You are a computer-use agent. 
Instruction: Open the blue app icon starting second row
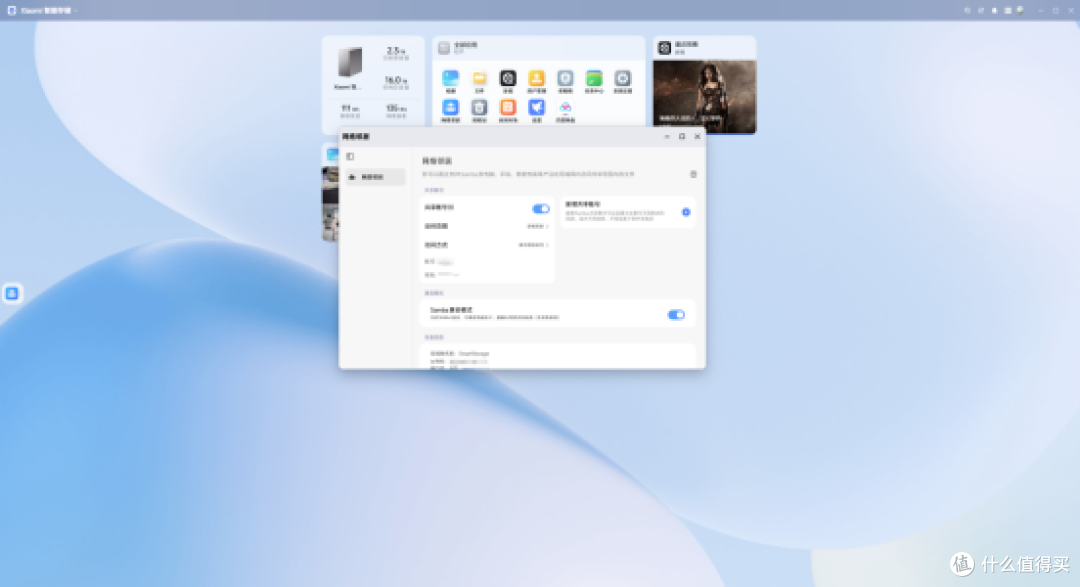(450, 107)
